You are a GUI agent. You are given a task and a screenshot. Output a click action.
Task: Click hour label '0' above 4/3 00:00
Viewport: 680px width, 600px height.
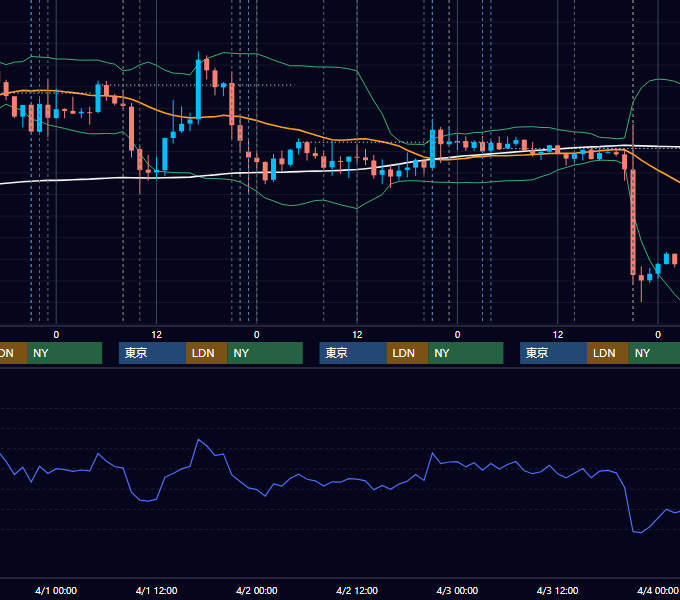coord(457,335)
